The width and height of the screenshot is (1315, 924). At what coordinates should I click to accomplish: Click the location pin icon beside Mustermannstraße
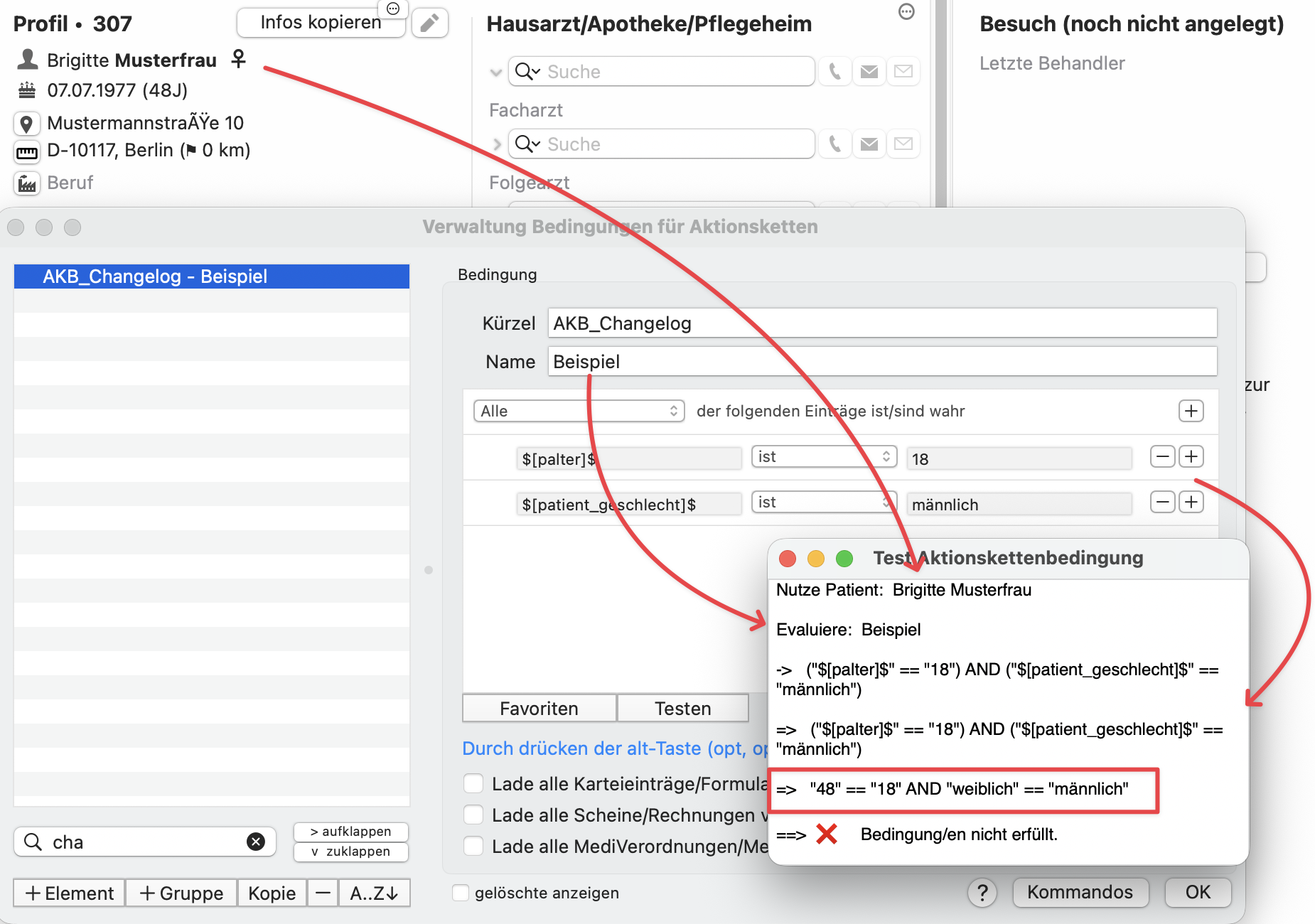[x=26, y=122]
